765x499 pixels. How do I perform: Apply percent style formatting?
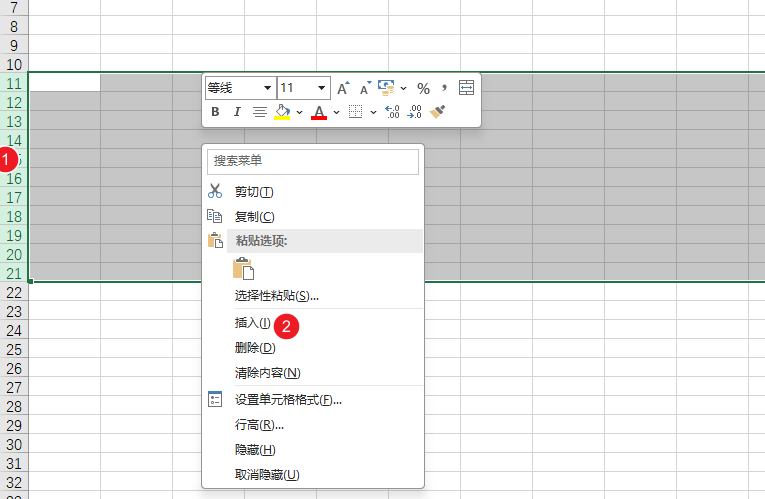click(x=423, y=88)
